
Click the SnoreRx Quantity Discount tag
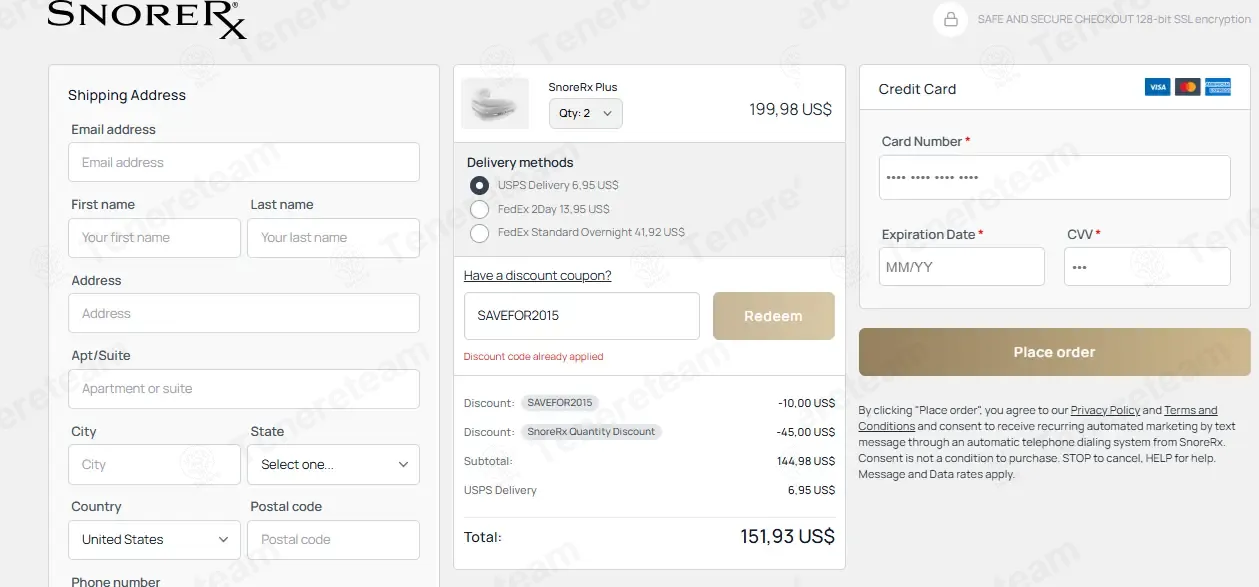591,432
